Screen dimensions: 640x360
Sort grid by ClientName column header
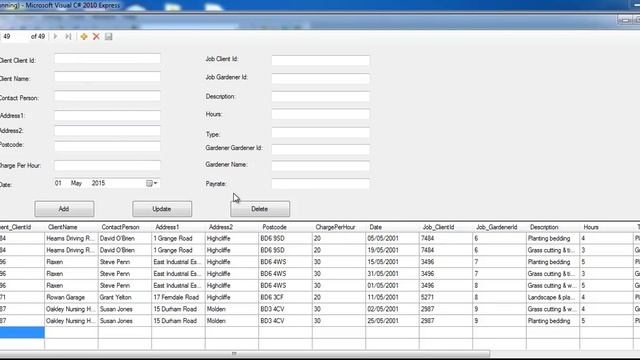[x=71, y=227]
